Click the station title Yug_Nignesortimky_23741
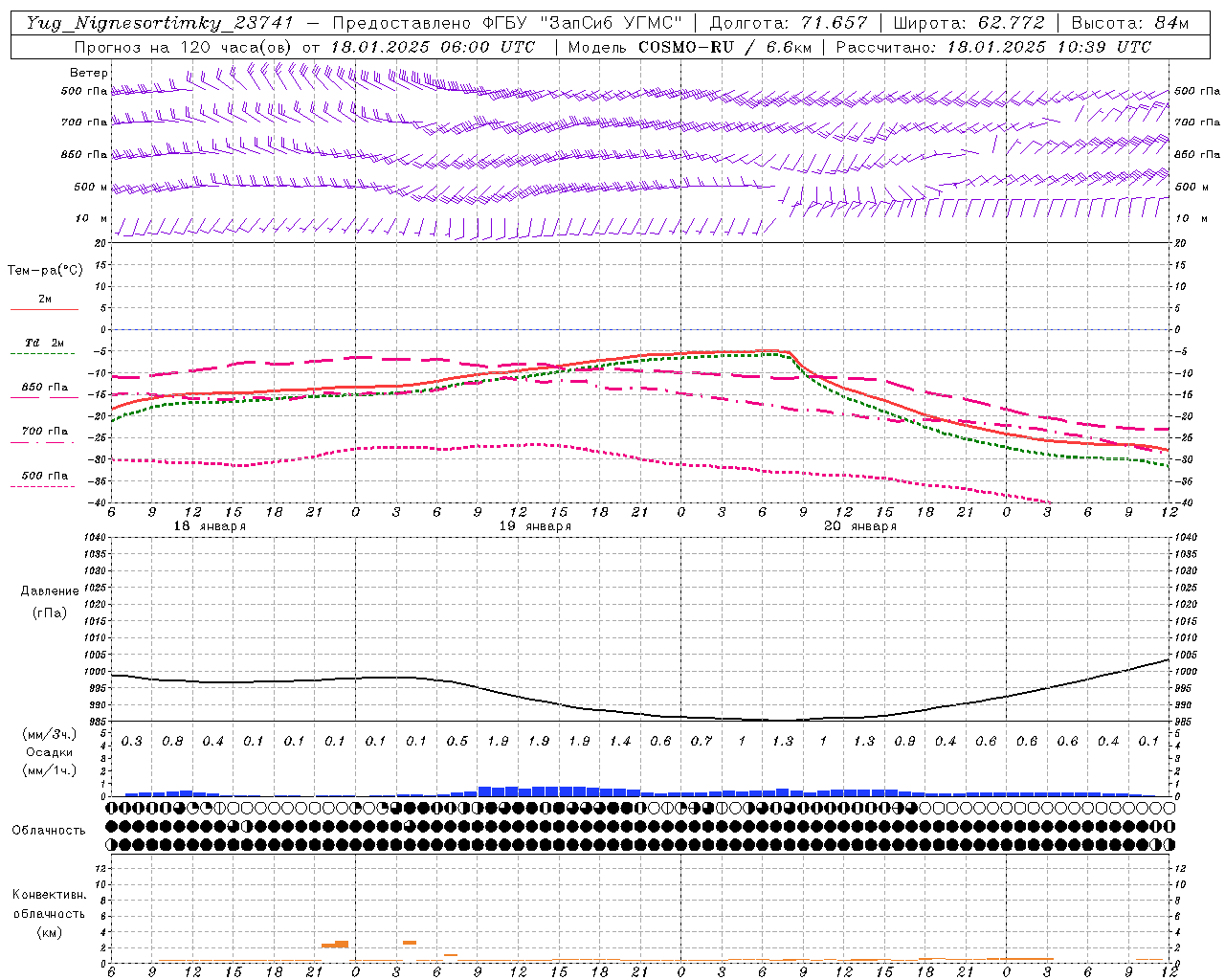 click(x=160, y=23)
